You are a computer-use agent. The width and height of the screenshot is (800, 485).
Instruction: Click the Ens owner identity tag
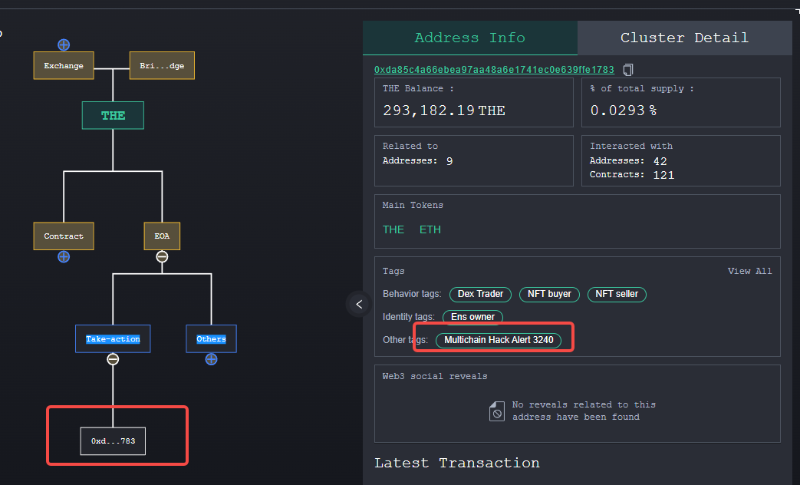click(x=472, y=317)
